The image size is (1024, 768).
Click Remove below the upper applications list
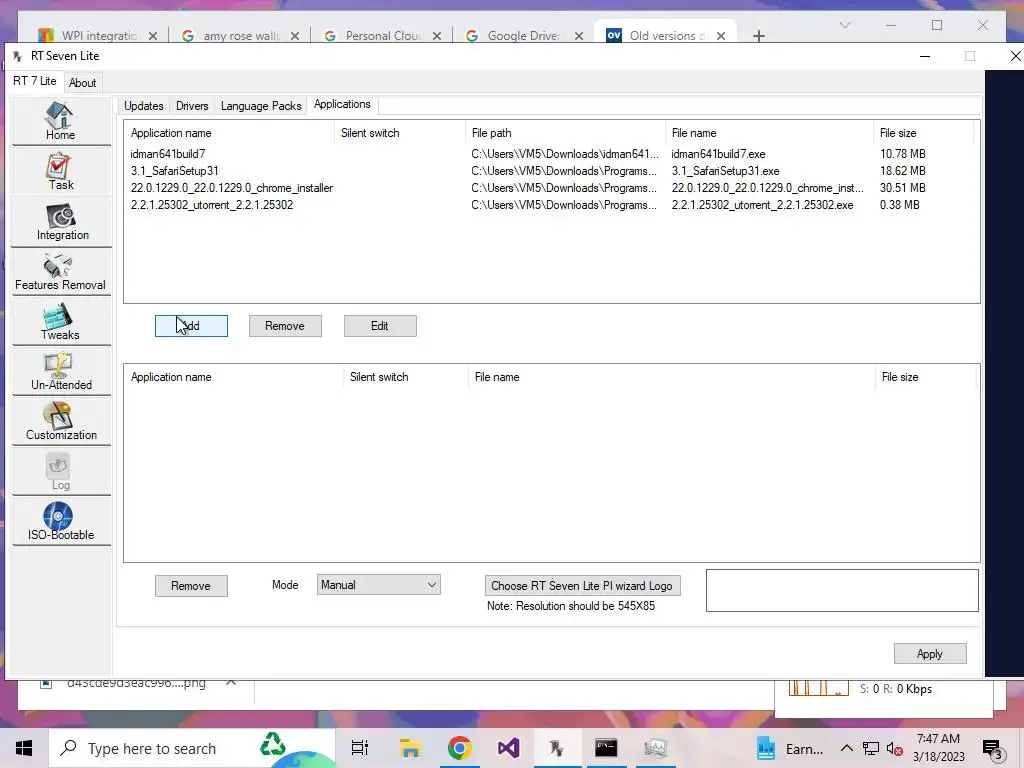[x=285, y=326]
